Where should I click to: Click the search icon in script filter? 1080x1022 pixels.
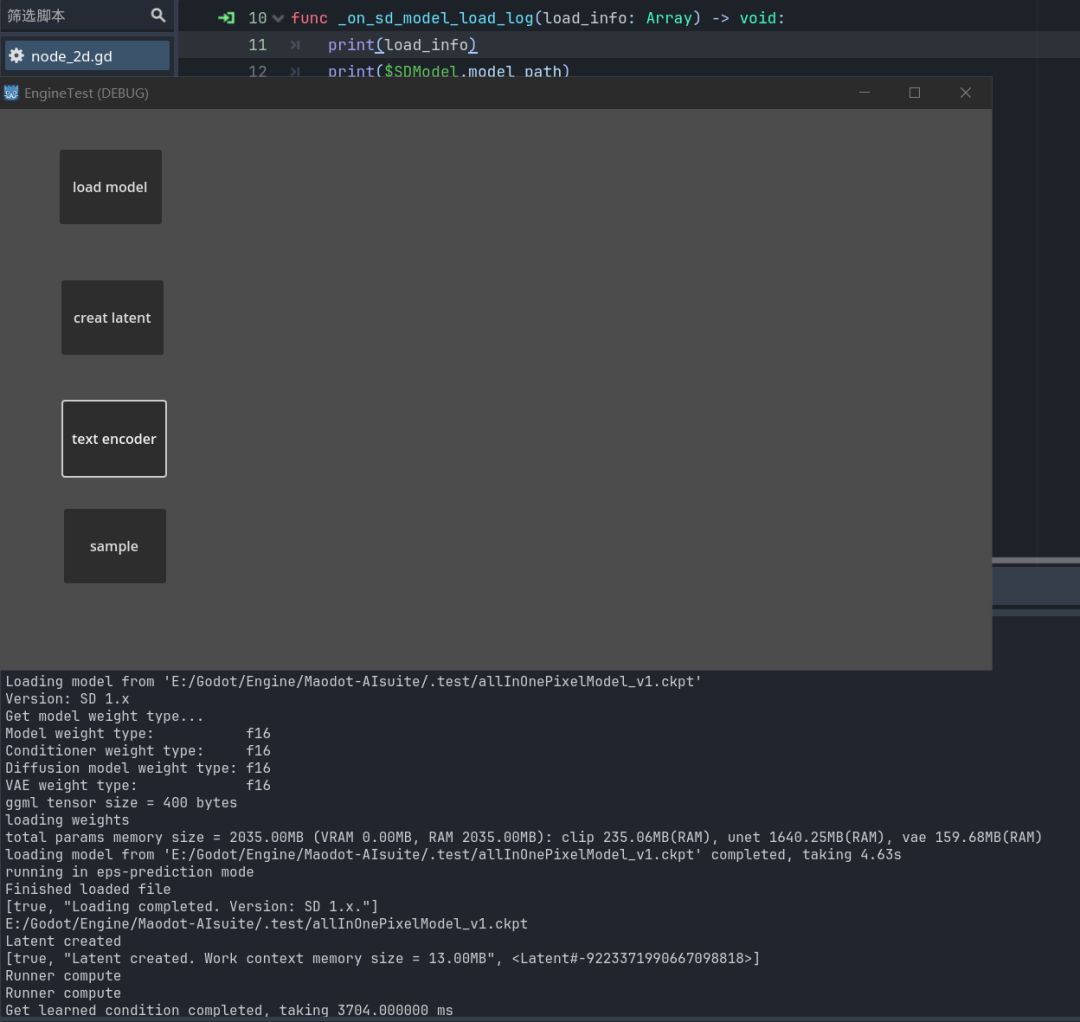158,15
